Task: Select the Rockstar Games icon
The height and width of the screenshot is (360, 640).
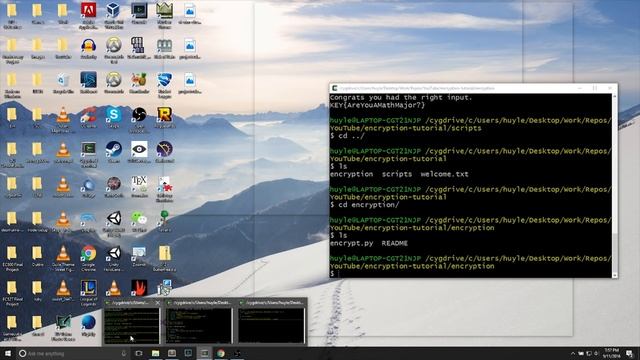Action: tap(164, 118)
